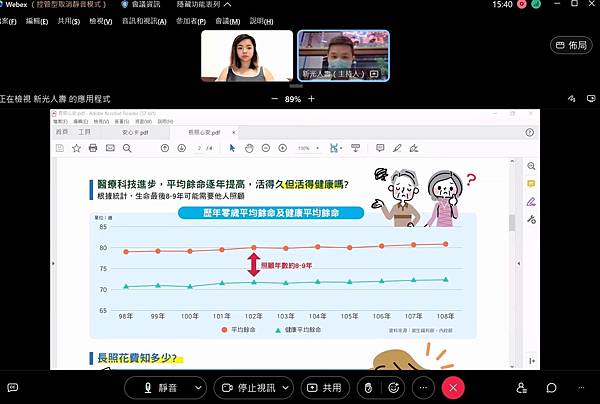The height and width of the screenshot is (404, 600).
Task: Open the Acrobat zoom percentage dropdown
Action: tap(318, 148)
